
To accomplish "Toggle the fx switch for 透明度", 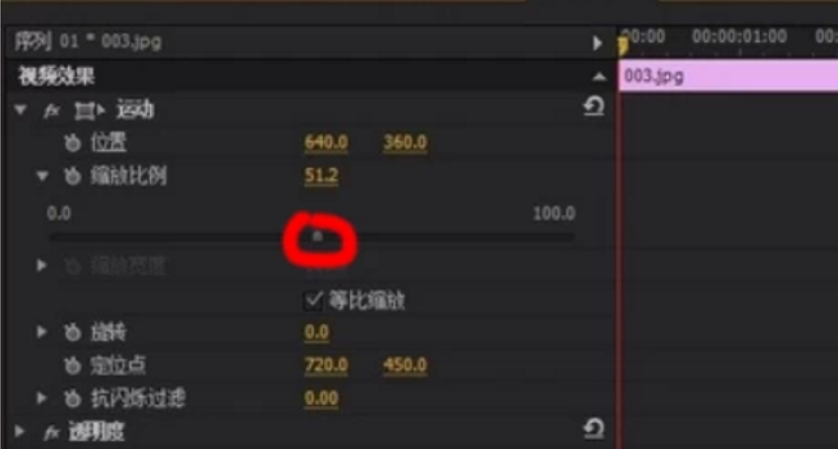I will click(51, 432).
